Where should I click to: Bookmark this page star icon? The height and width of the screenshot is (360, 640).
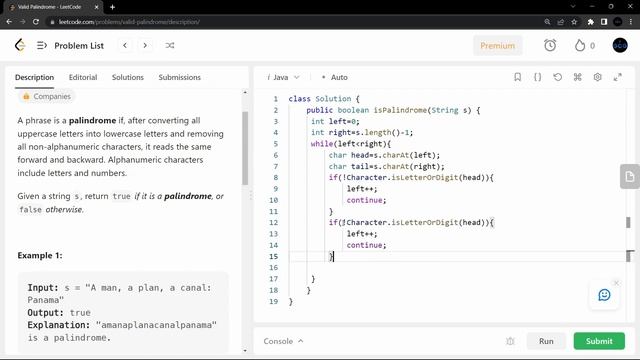coord(574,22)
